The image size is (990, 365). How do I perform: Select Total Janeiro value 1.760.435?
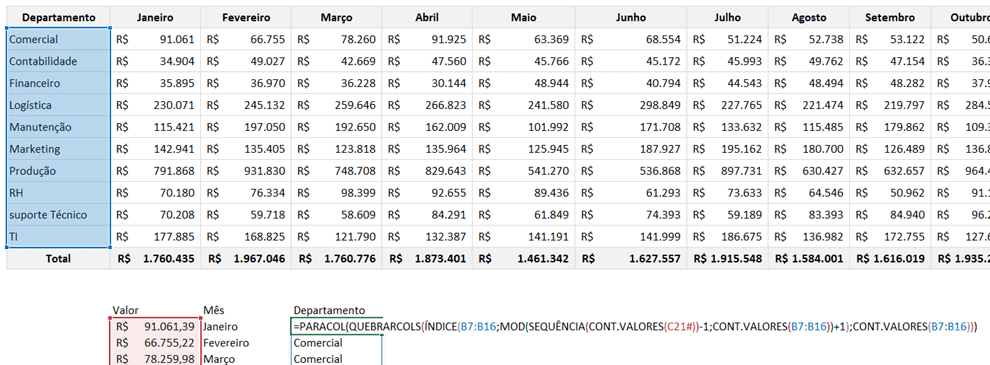click(x=155, y=259)
